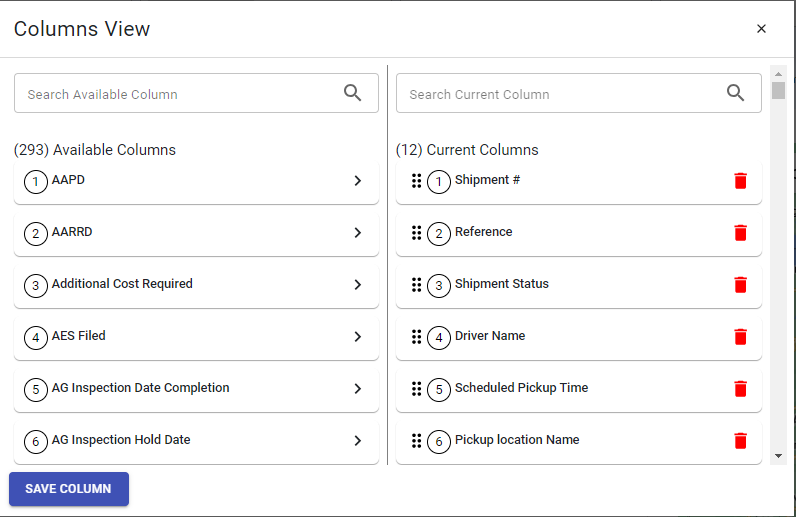
Task: Click the drag handle next to Driver Name
Action: 416,337
